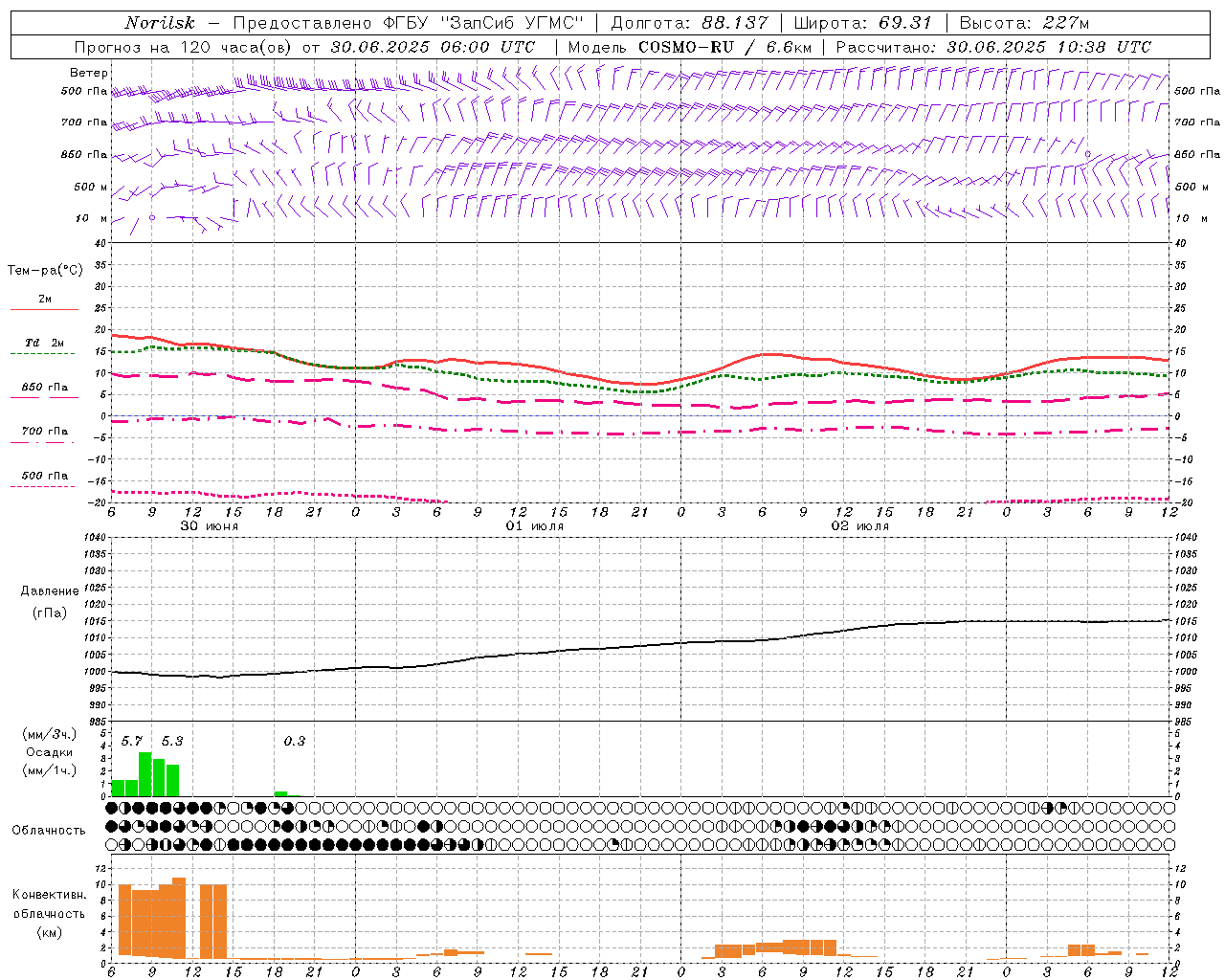1225x980 pixels.
Task: Click the 'Облачность' cloud cover label
Action: click(x=49, y=831)
